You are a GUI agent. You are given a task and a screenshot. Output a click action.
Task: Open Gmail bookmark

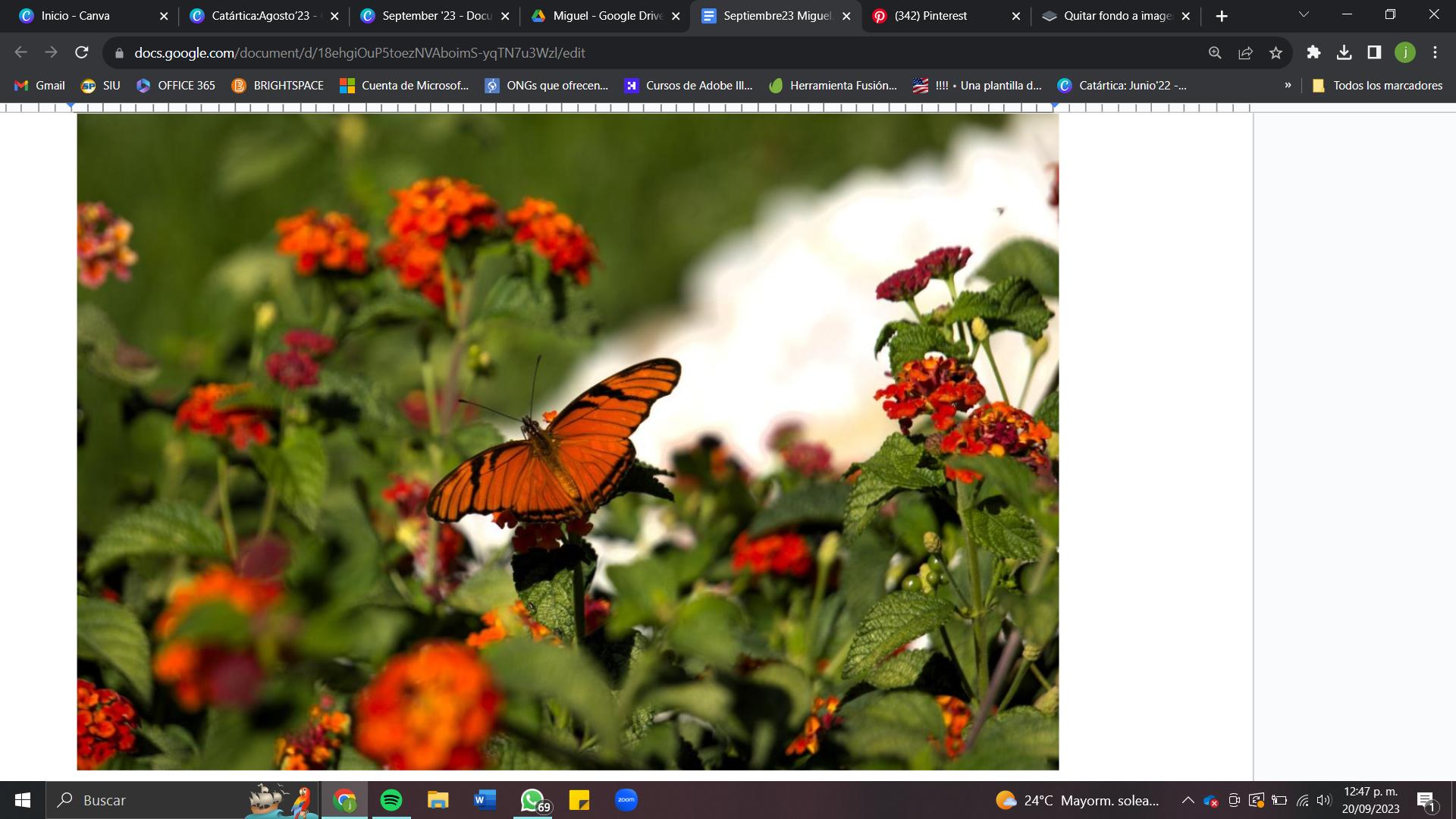(40, 85)
